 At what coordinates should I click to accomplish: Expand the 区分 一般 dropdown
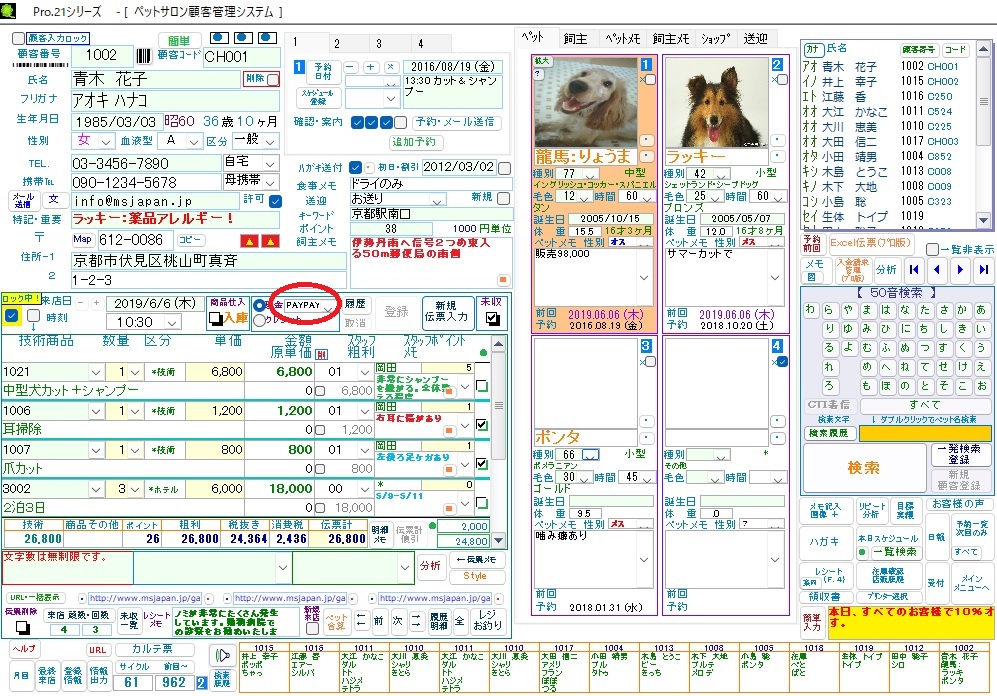point(272,141)
